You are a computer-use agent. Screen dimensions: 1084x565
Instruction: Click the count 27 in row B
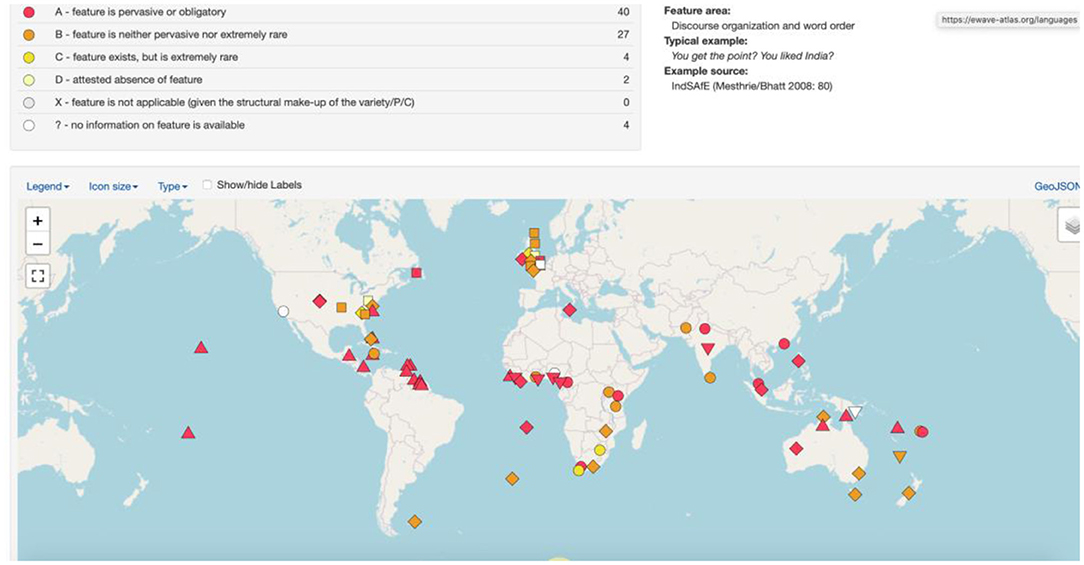pos(624,35)
